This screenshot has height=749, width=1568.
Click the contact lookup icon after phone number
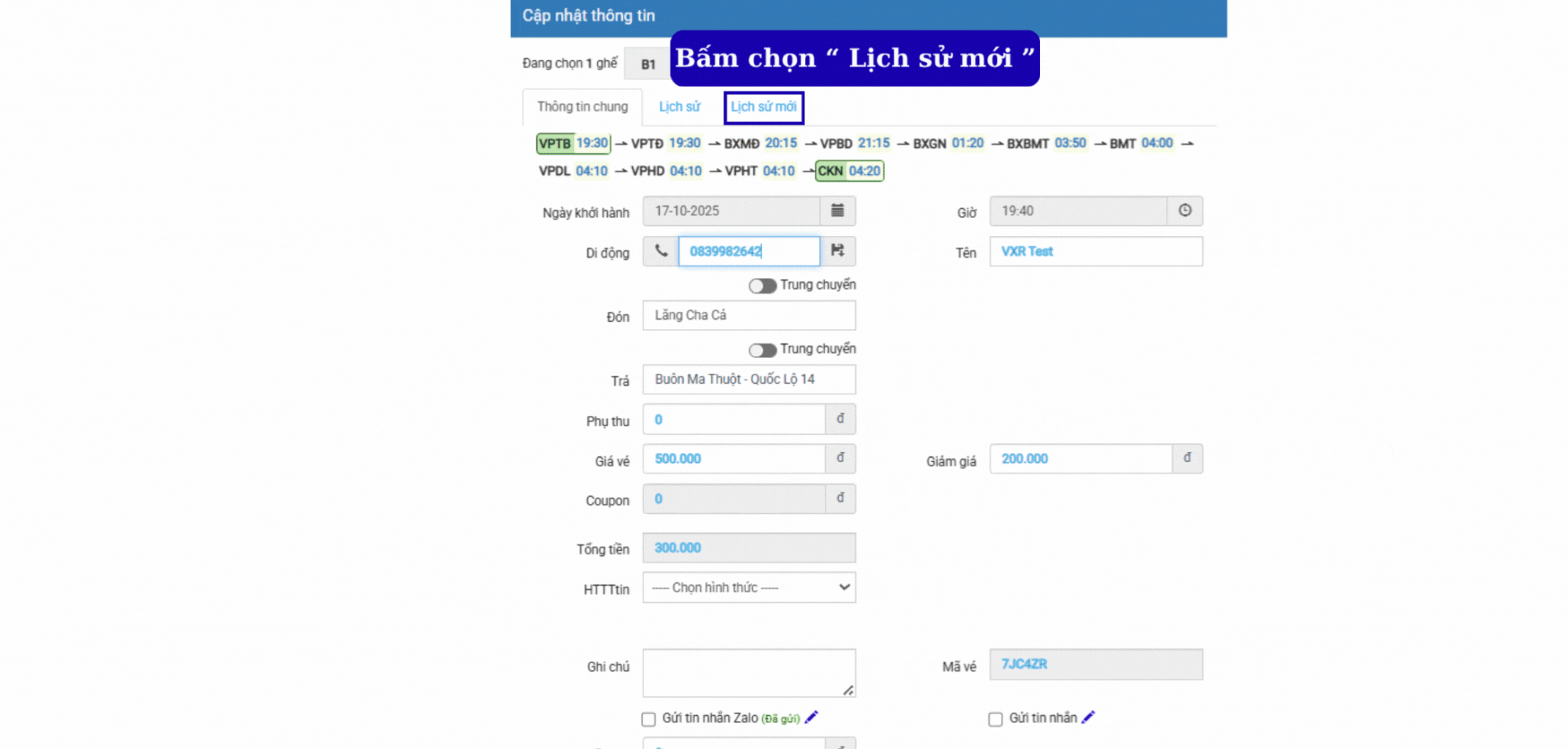837,251
